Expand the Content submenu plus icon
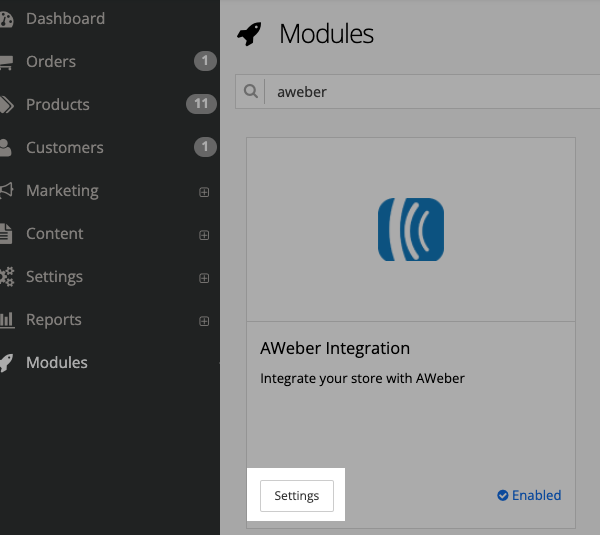Viewport: 600px width, 535px height. coord(204,235)
